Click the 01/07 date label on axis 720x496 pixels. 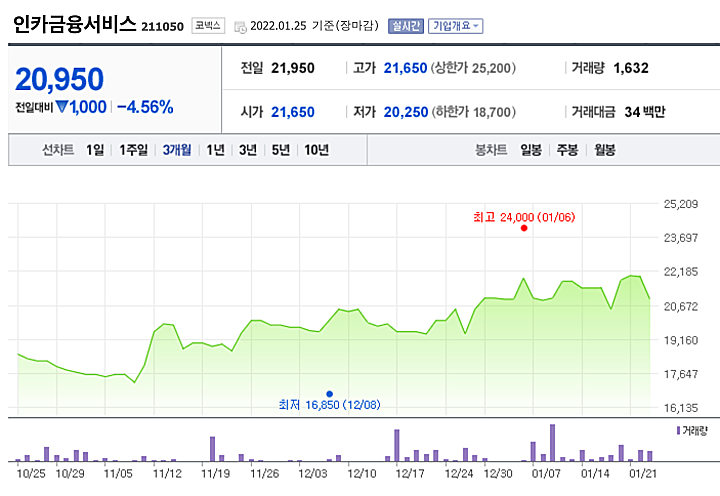pos(546,473)
